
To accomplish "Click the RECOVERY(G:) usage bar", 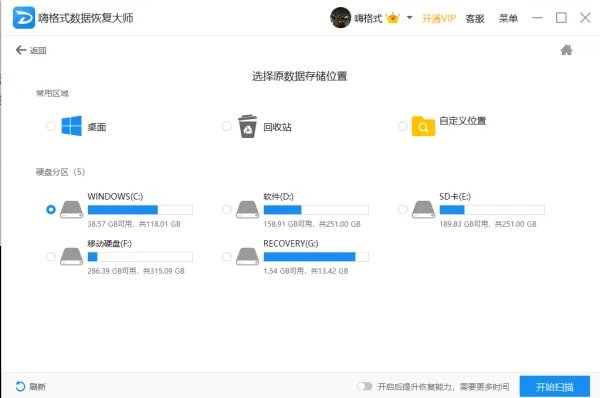I will pos(316,257).
